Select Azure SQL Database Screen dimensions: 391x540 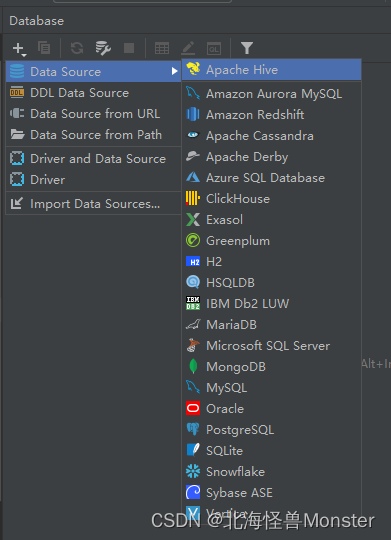(271, 178)
